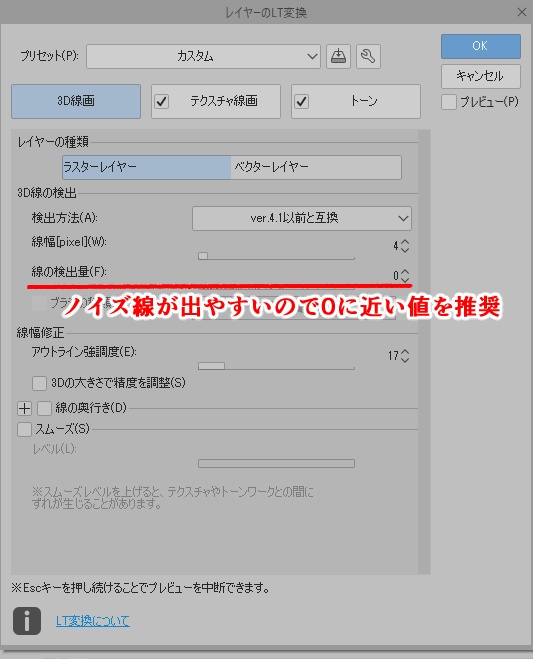
Task: Open the LT変換について link
Action: point(92,621)
